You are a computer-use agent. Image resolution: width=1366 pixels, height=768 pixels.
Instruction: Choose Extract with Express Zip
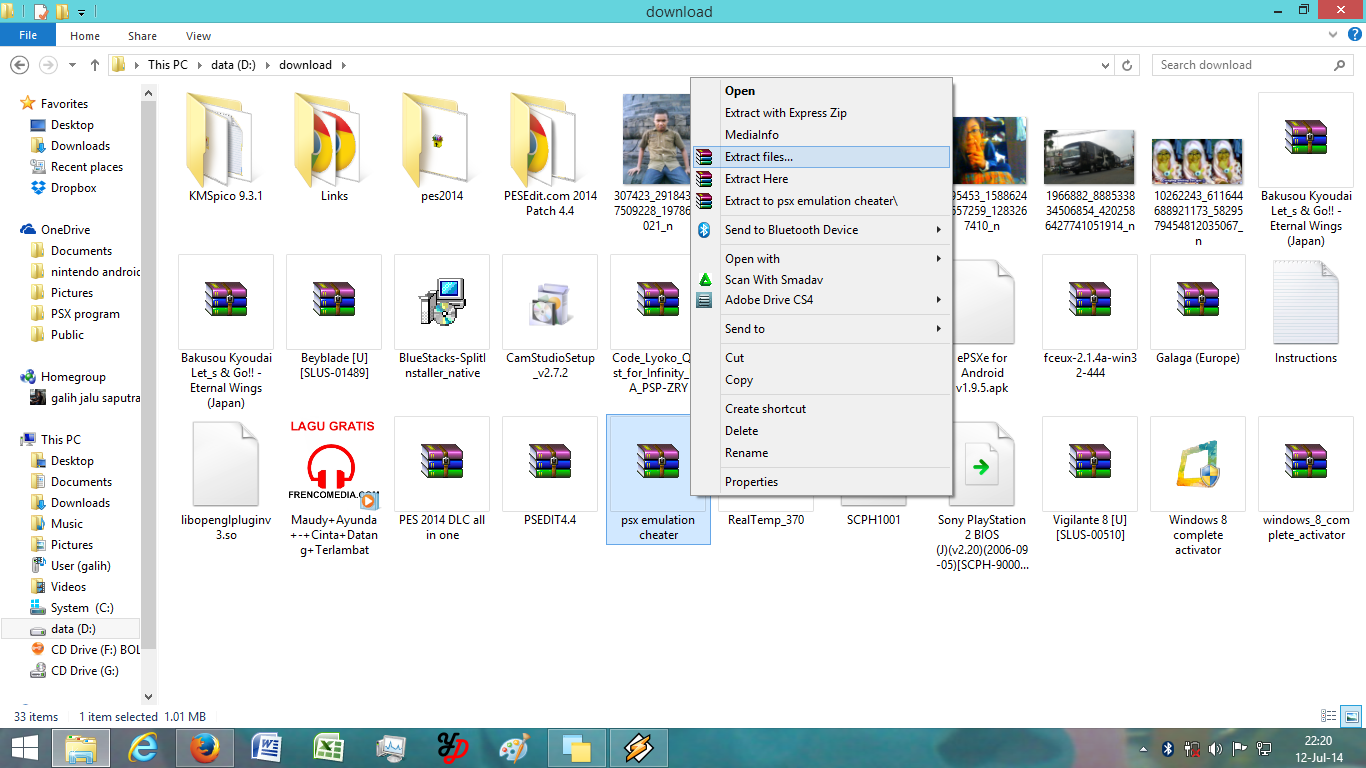click(x=821, y=113)
